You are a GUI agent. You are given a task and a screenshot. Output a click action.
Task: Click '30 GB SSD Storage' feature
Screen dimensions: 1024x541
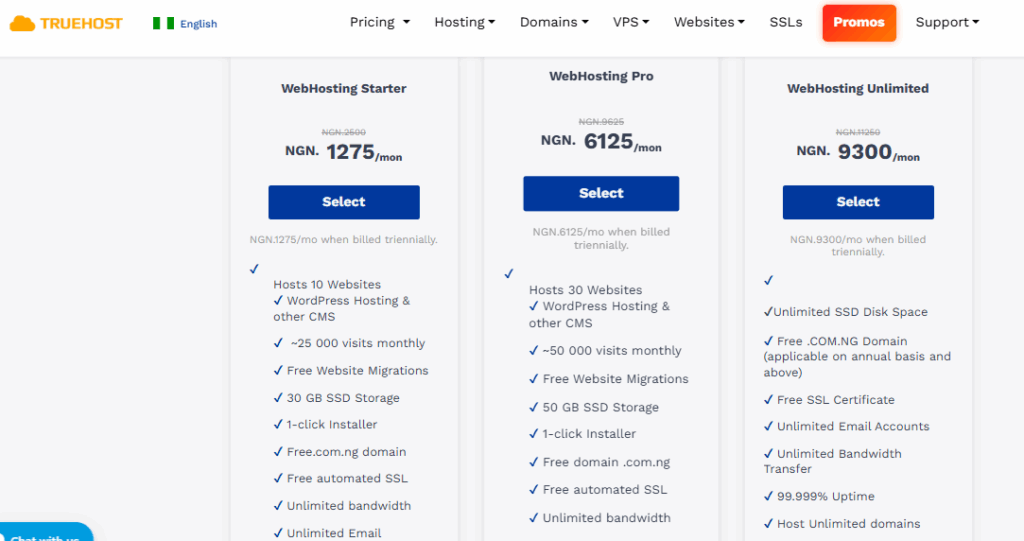pos(344,398)
